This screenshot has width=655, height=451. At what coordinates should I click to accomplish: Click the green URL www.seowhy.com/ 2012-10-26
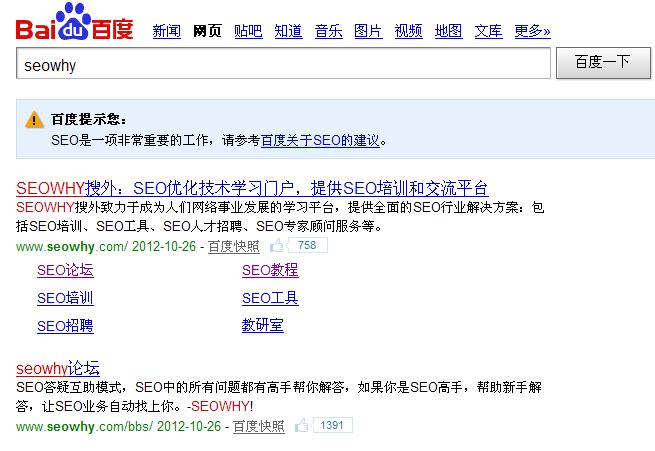tap(106, 246)
